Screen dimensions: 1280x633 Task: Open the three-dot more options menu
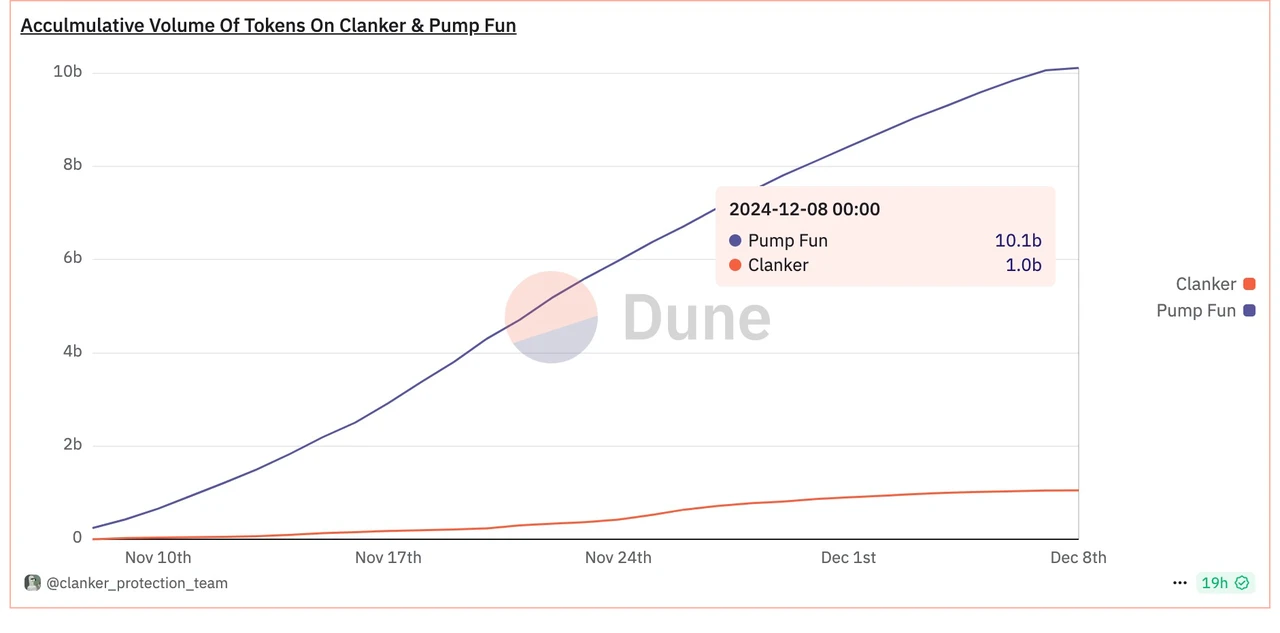pos(1180,583)
